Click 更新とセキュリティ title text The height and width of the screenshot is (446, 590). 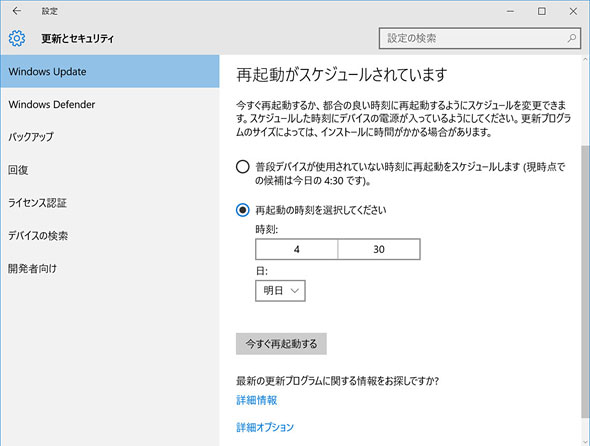click(78, 38)
